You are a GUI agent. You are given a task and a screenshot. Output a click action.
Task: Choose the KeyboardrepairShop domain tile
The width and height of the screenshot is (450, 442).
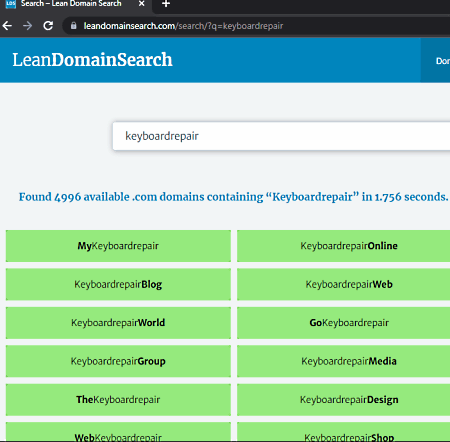coord(343,432)
